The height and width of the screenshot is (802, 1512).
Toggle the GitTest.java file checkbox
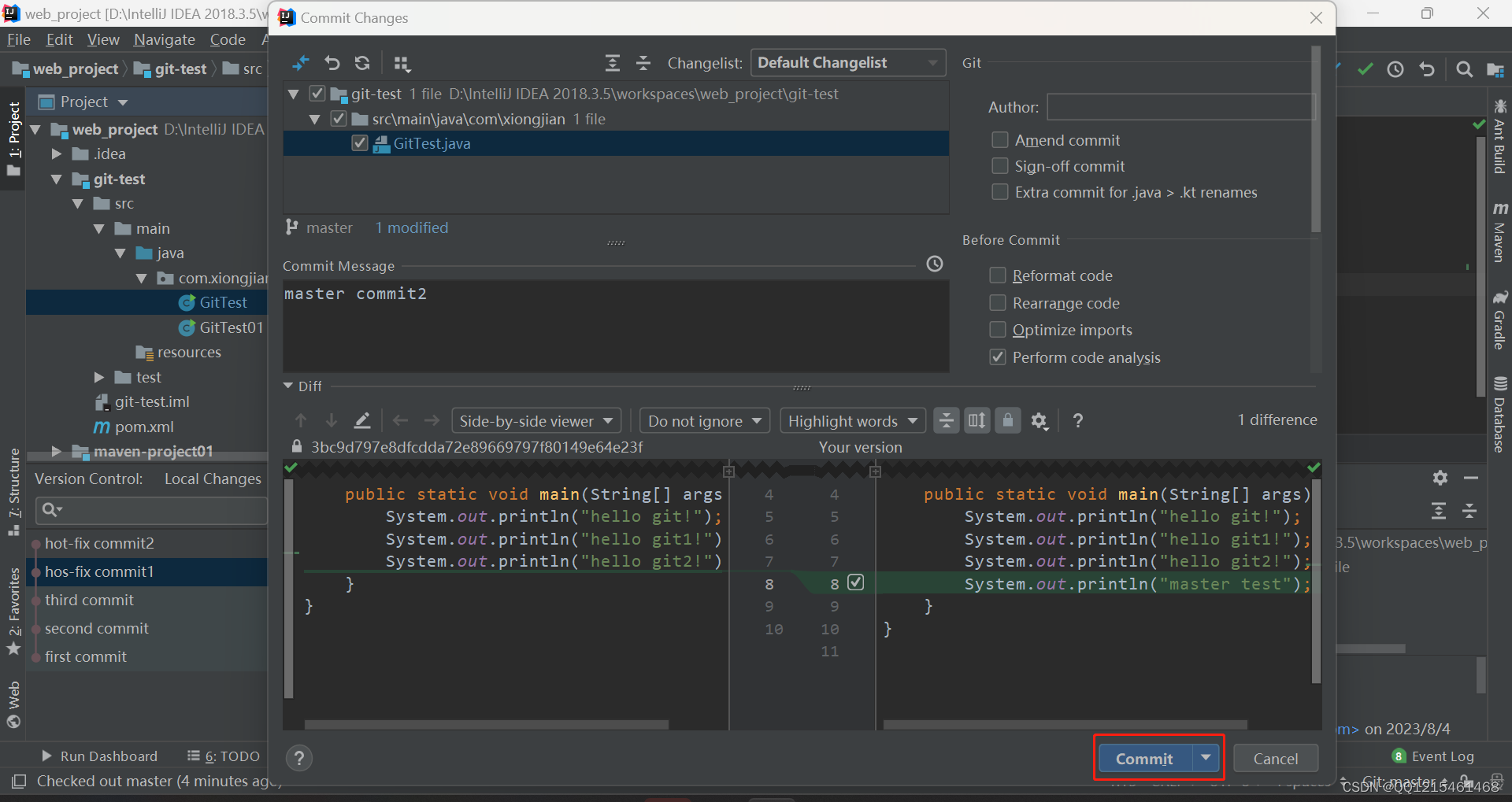point(360,143)
